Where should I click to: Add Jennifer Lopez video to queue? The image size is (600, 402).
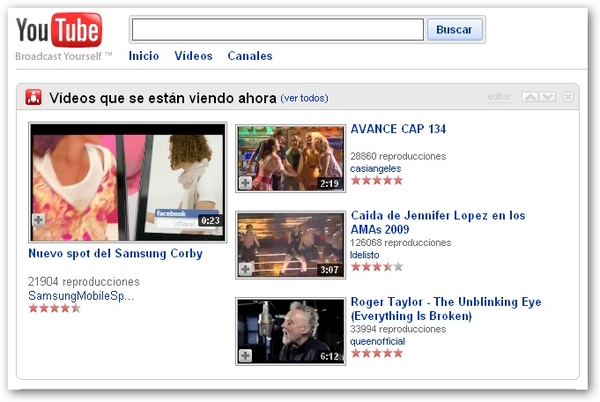[x=245, y=269]
